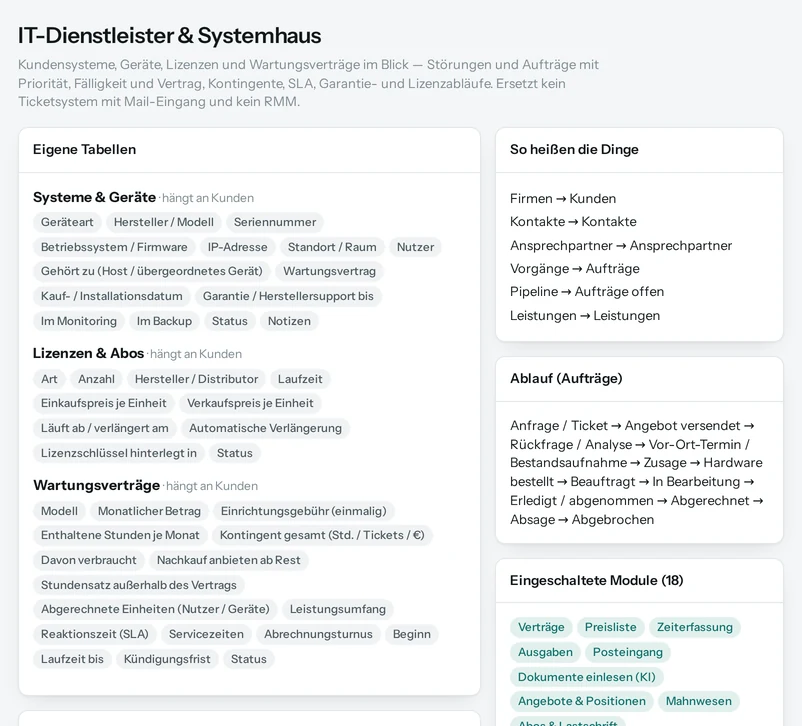Open the Verträge module tag
This screenshot has width=802, height=726.
[541, 627]
